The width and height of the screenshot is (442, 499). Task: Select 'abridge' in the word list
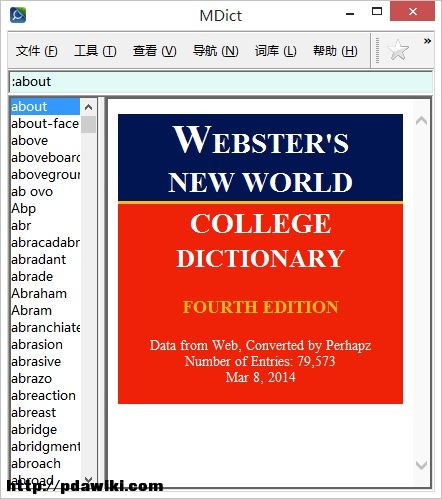coord(45,430)
